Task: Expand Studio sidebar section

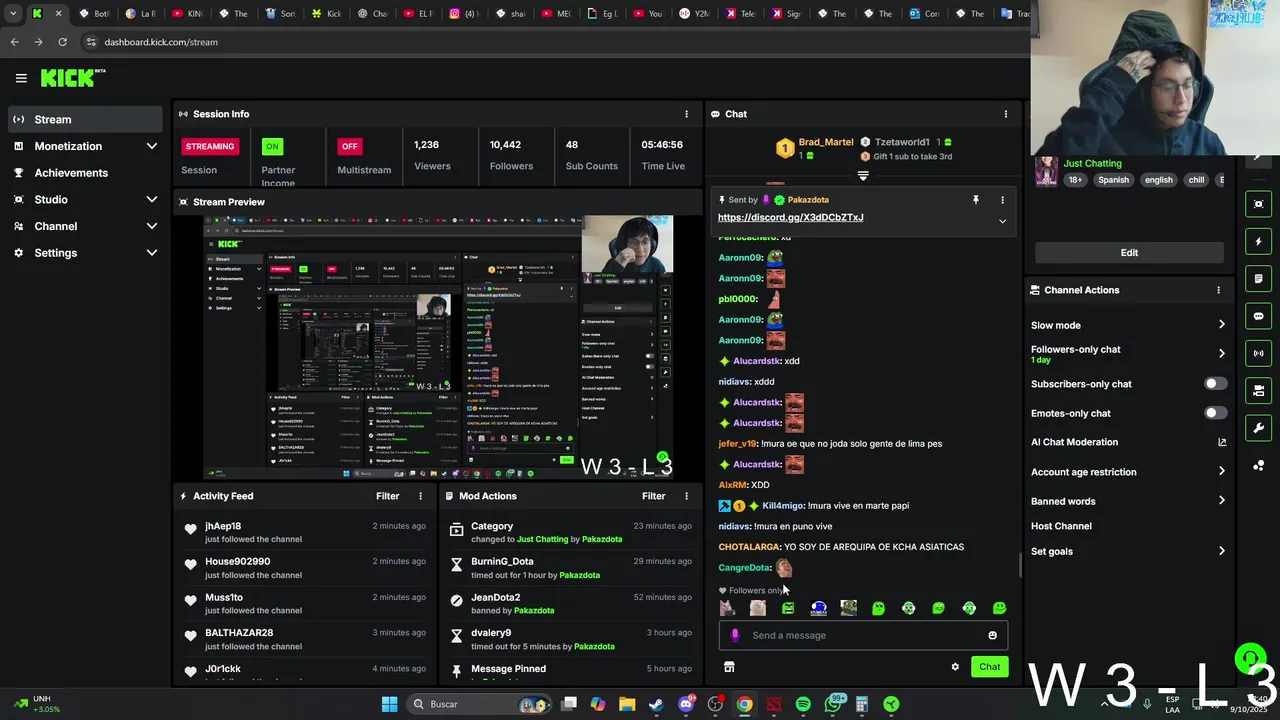Action: 151,199
